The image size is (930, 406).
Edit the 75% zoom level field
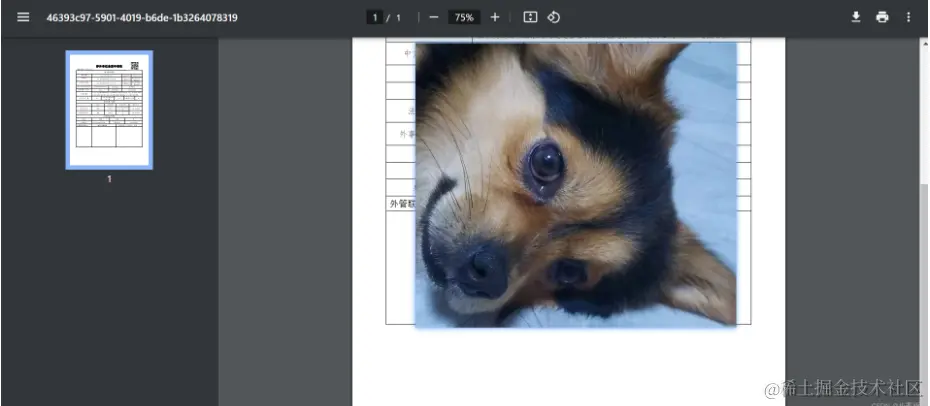[x=464, y=17]
